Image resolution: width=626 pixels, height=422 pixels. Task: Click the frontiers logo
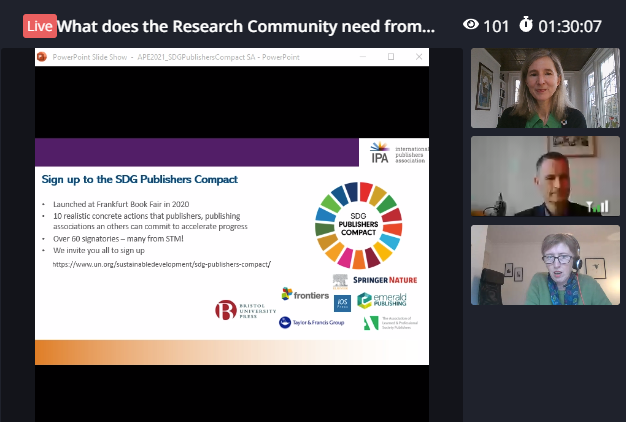pos(305,294)
